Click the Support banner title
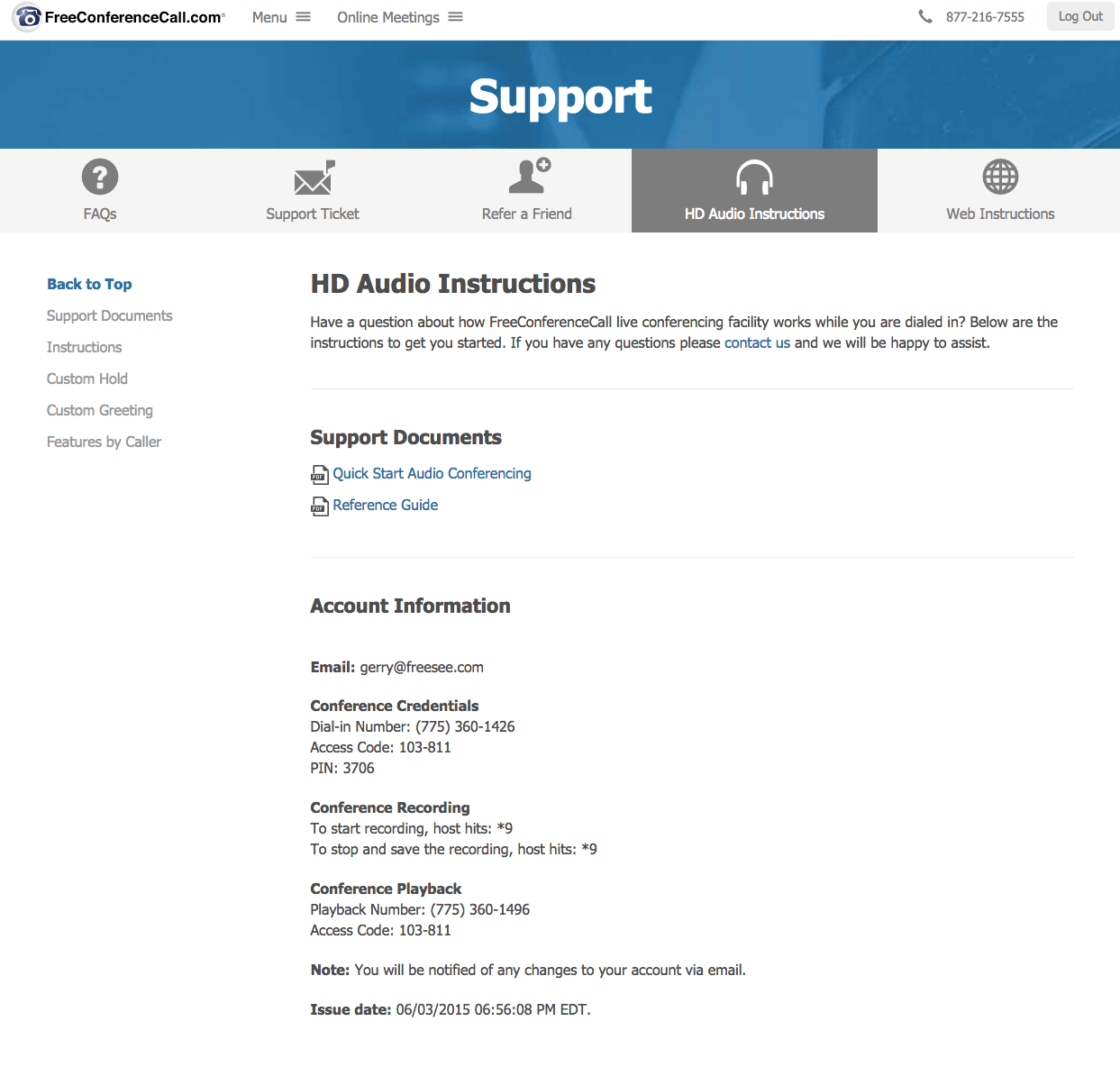Viewport: 1120px width, 1067px height. 560,97
